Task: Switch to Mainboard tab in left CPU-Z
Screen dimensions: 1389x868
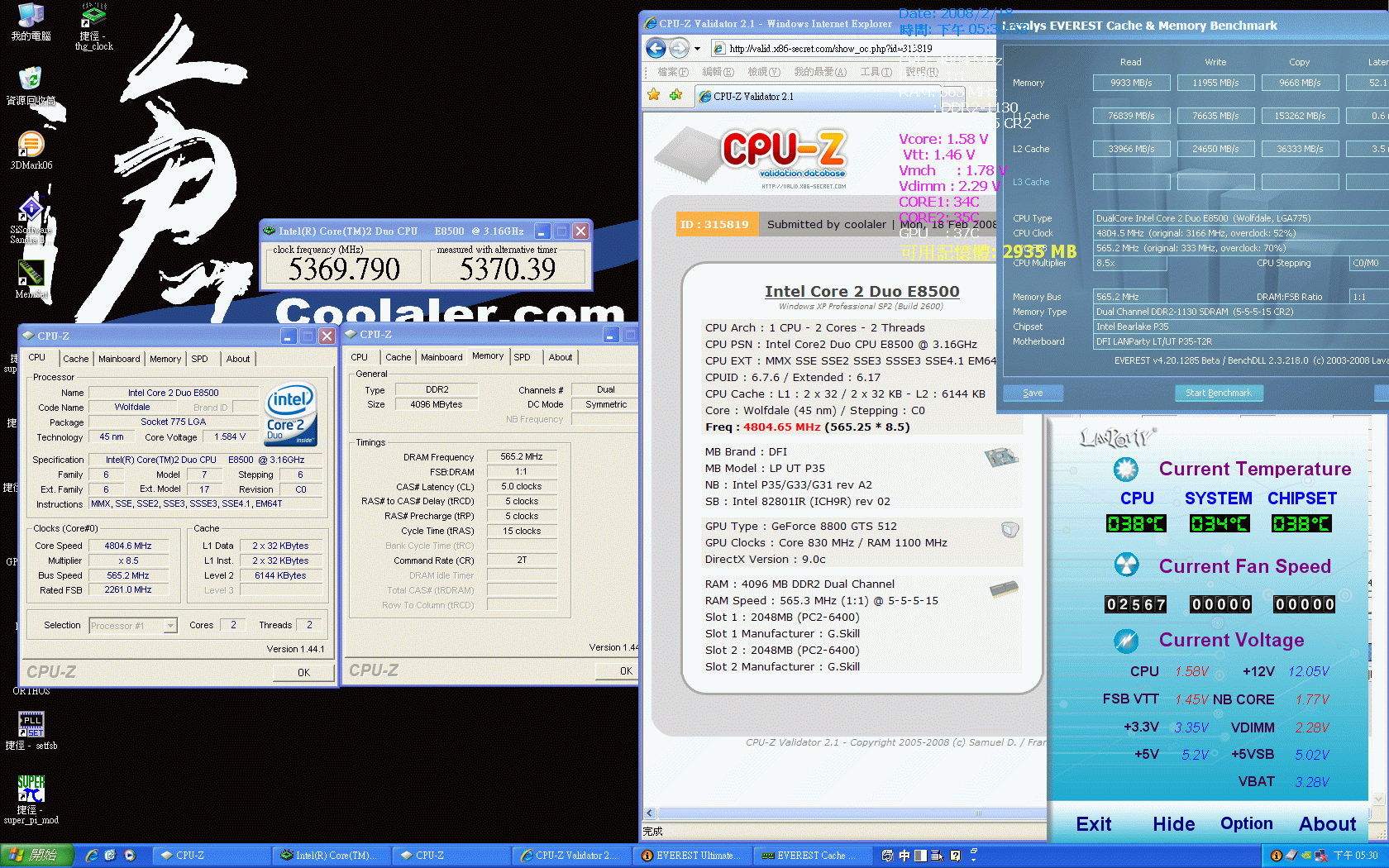Action: [119, 359]
